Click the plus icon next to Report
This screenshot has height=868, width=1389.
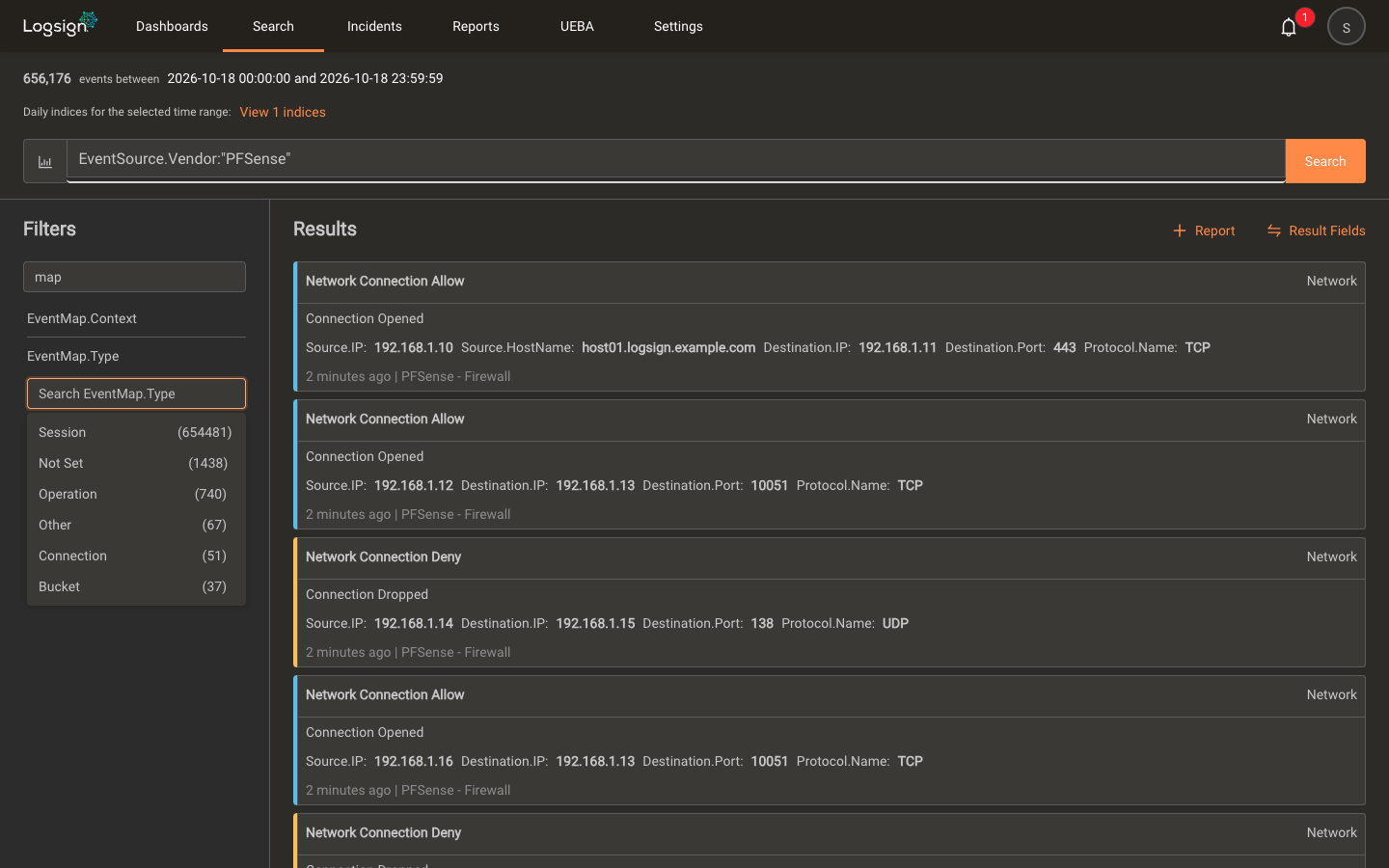click(1179, 231)
